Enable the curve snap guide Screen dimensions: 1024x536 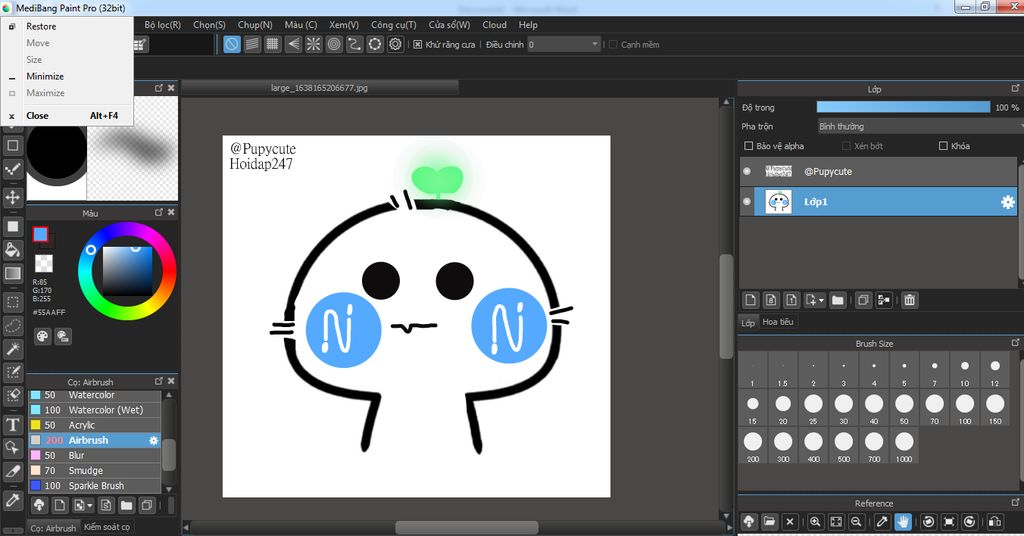(354, 44)
